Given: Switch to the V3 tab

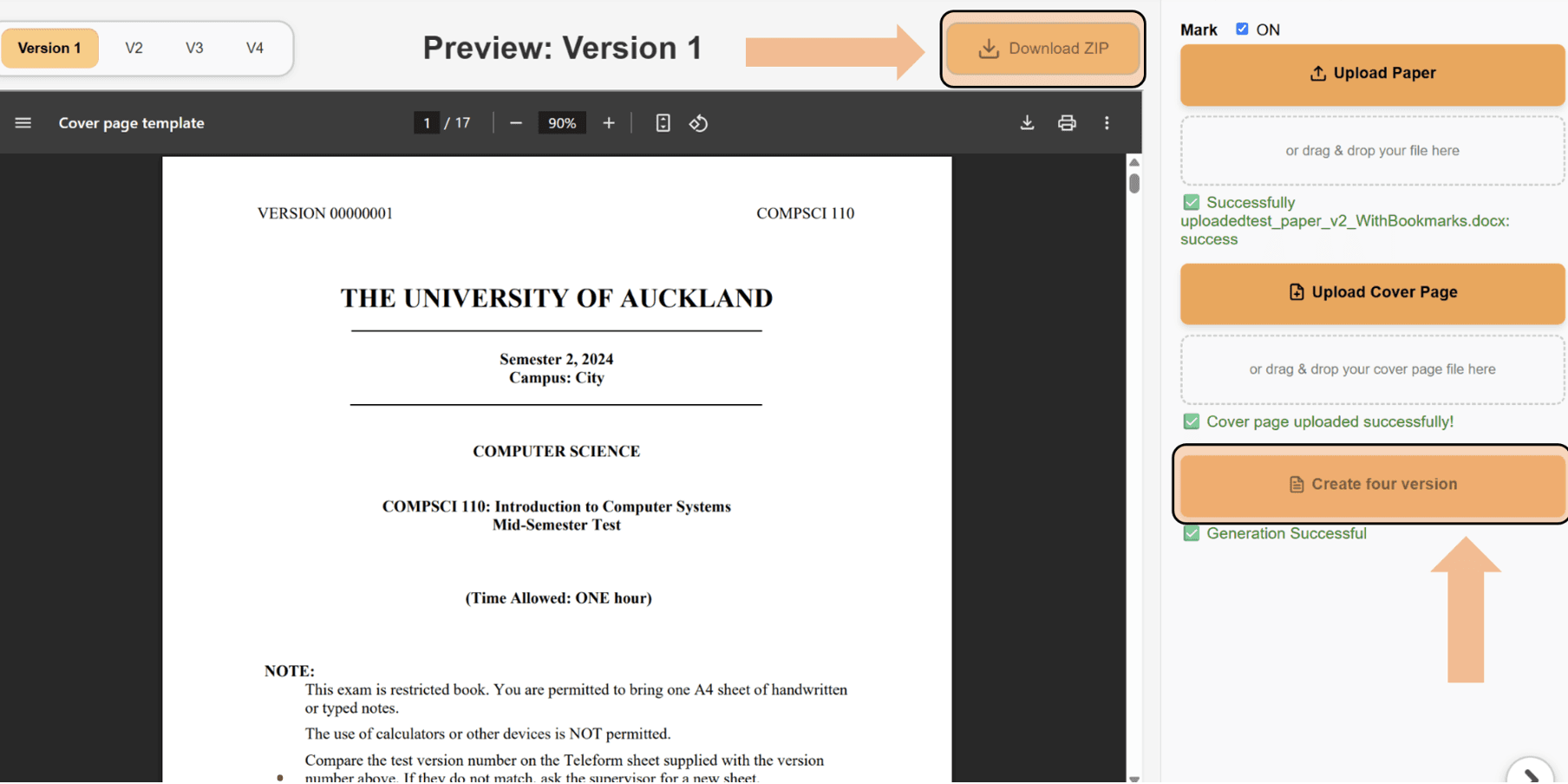Looking at the screenshot, I should [x=194, y=48].
